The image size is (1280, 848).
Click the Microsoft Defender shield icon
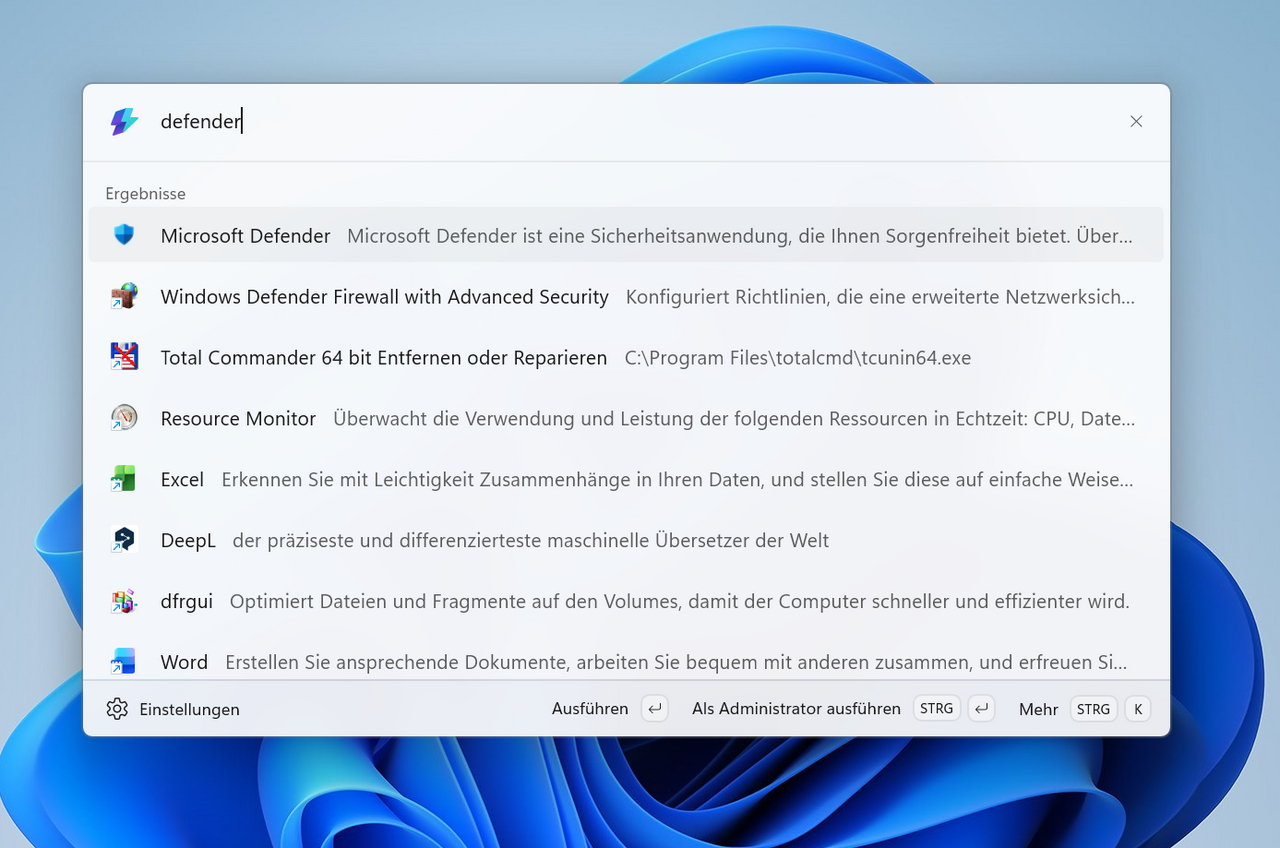(x=124, y=235)
